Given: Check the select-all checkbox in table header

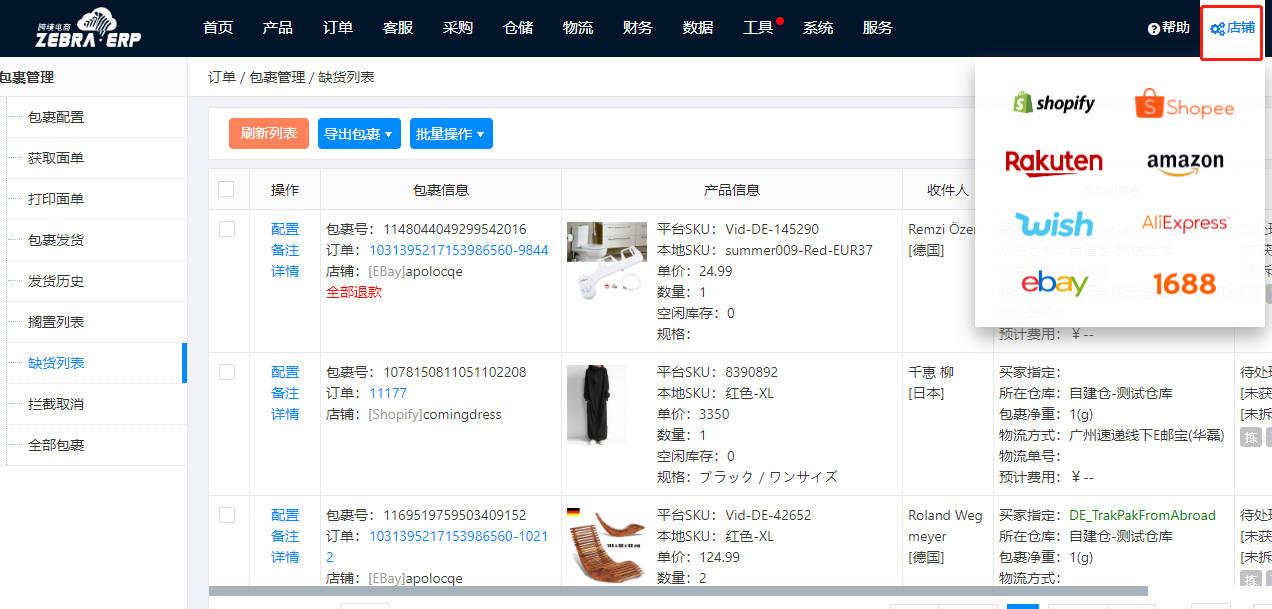Looking at the screenshot, I should [227, 188].
